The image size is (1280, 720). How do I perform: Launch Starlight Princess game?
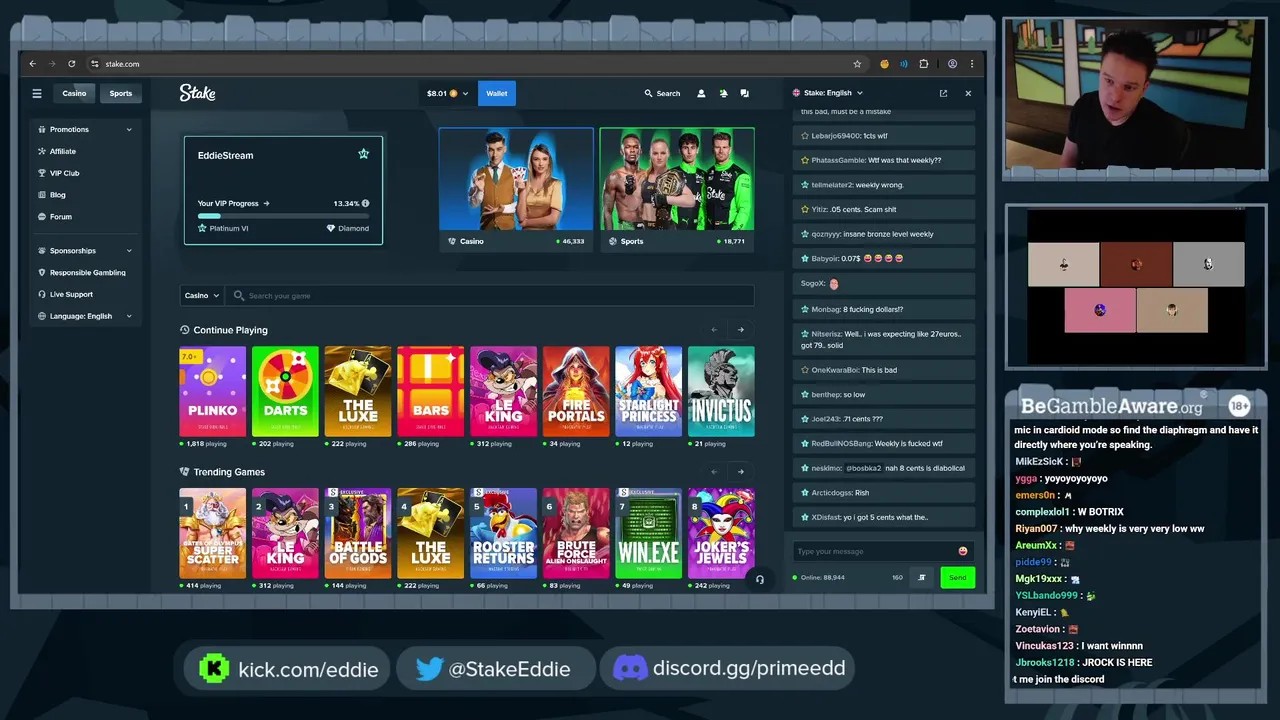[648, 391]
